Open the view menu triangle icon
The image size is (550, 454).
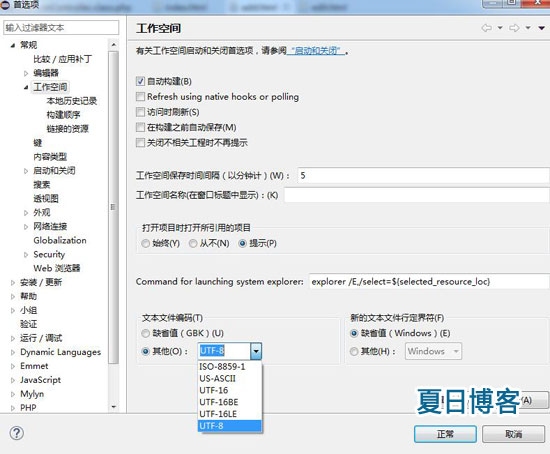coord(542,28)
